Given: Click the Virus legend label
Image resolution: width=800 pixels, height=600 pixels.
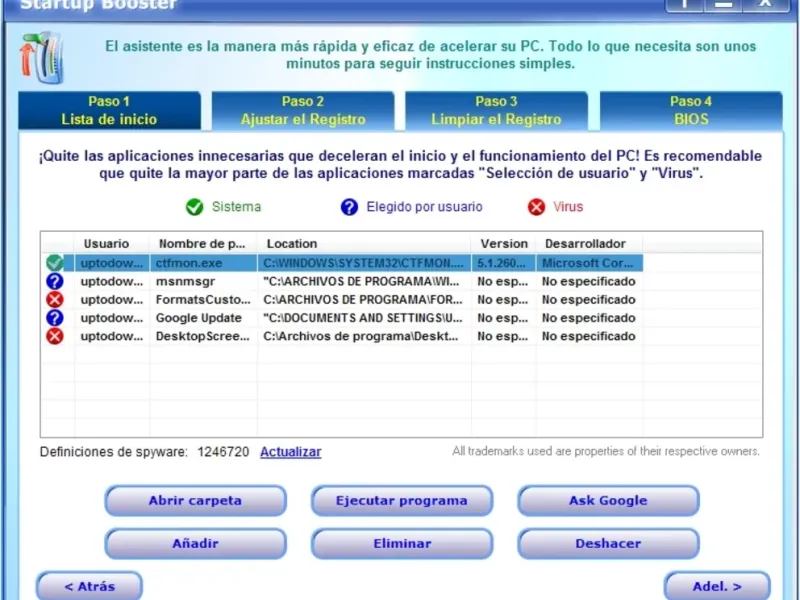Looking at the screenshot, I should (568, 207).
